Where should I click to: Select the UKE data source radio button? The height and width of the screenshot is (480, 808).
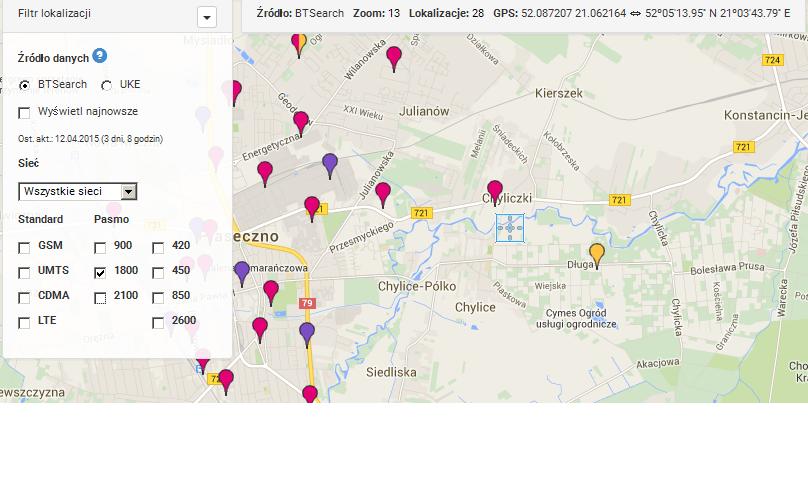coord(107,86)
